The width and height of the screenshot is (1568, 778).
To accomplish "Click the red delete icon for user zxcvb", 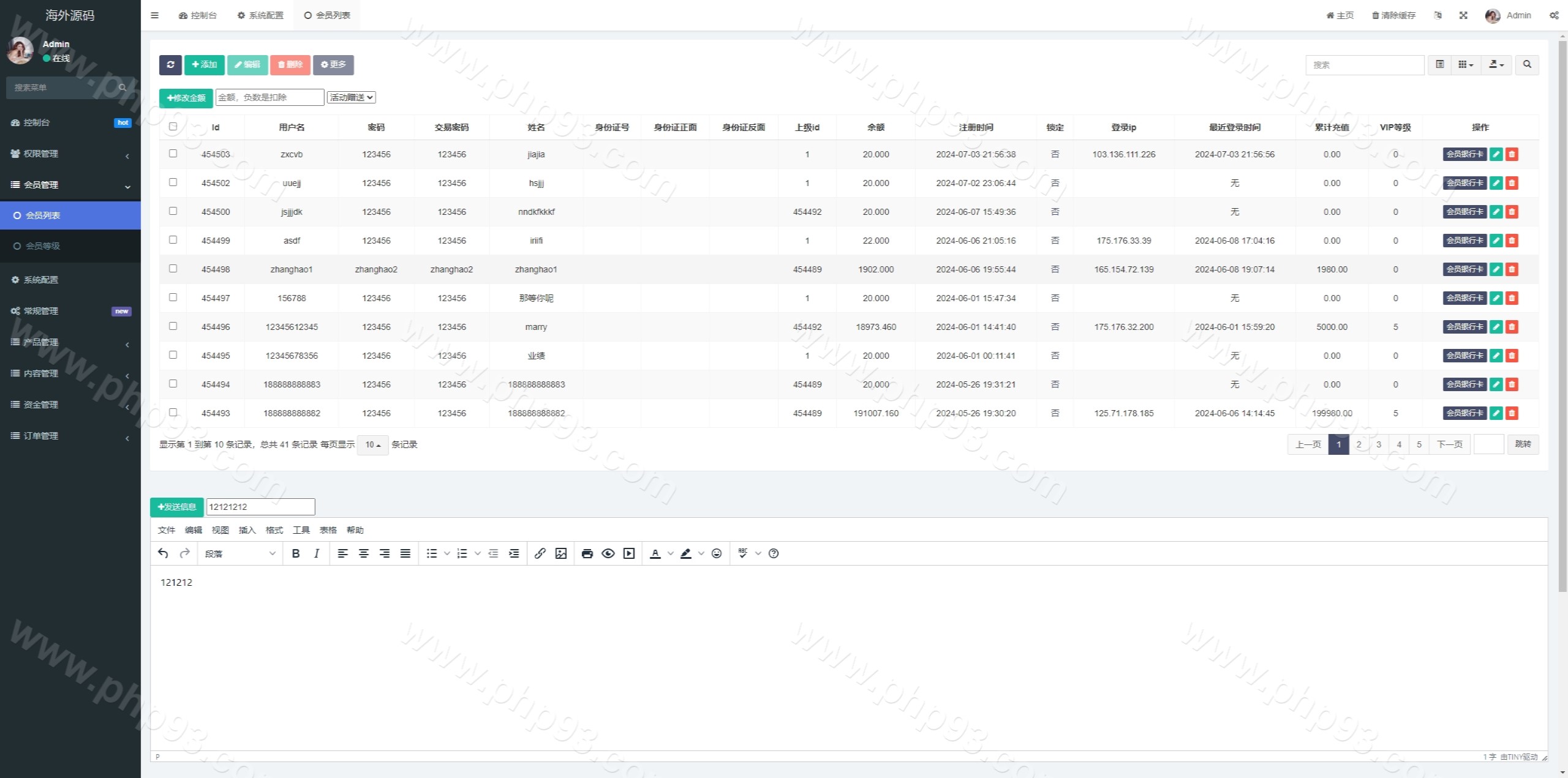I will click(1512, 154).
